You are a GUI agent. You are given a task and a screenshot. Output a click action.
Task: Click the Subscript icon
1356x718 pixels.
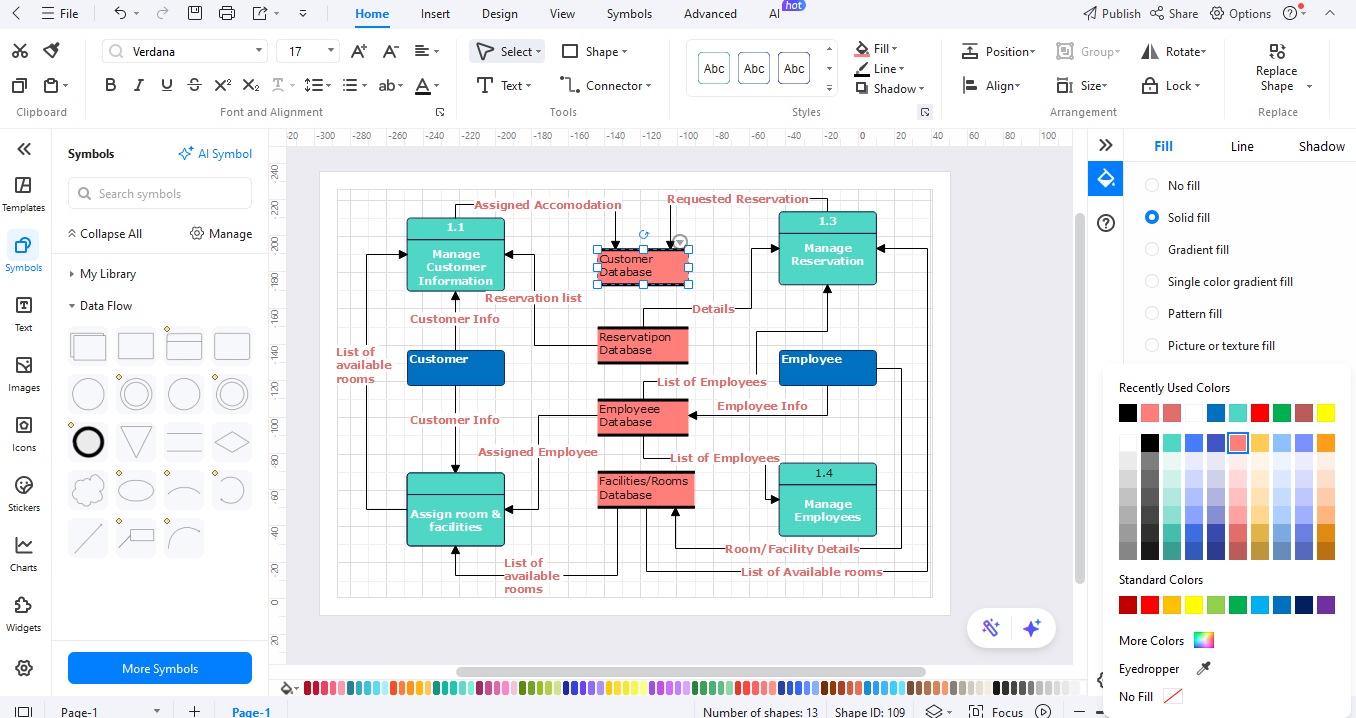click(251, 86)
